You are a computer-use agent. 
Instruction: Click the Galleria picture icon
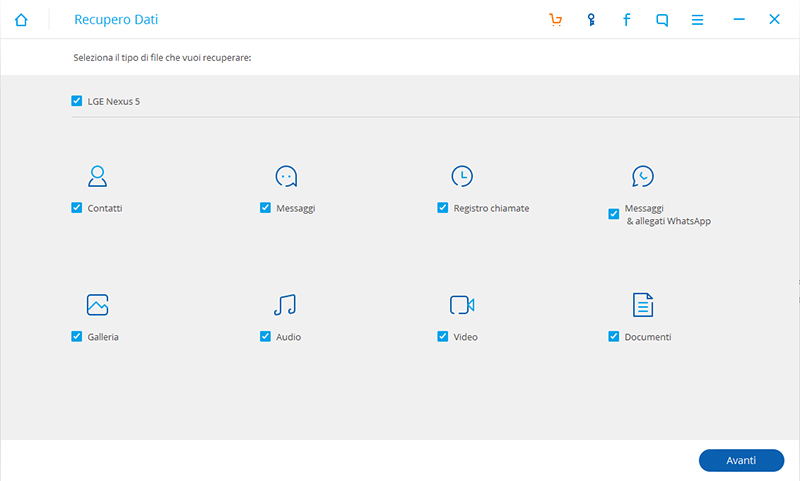97,305
